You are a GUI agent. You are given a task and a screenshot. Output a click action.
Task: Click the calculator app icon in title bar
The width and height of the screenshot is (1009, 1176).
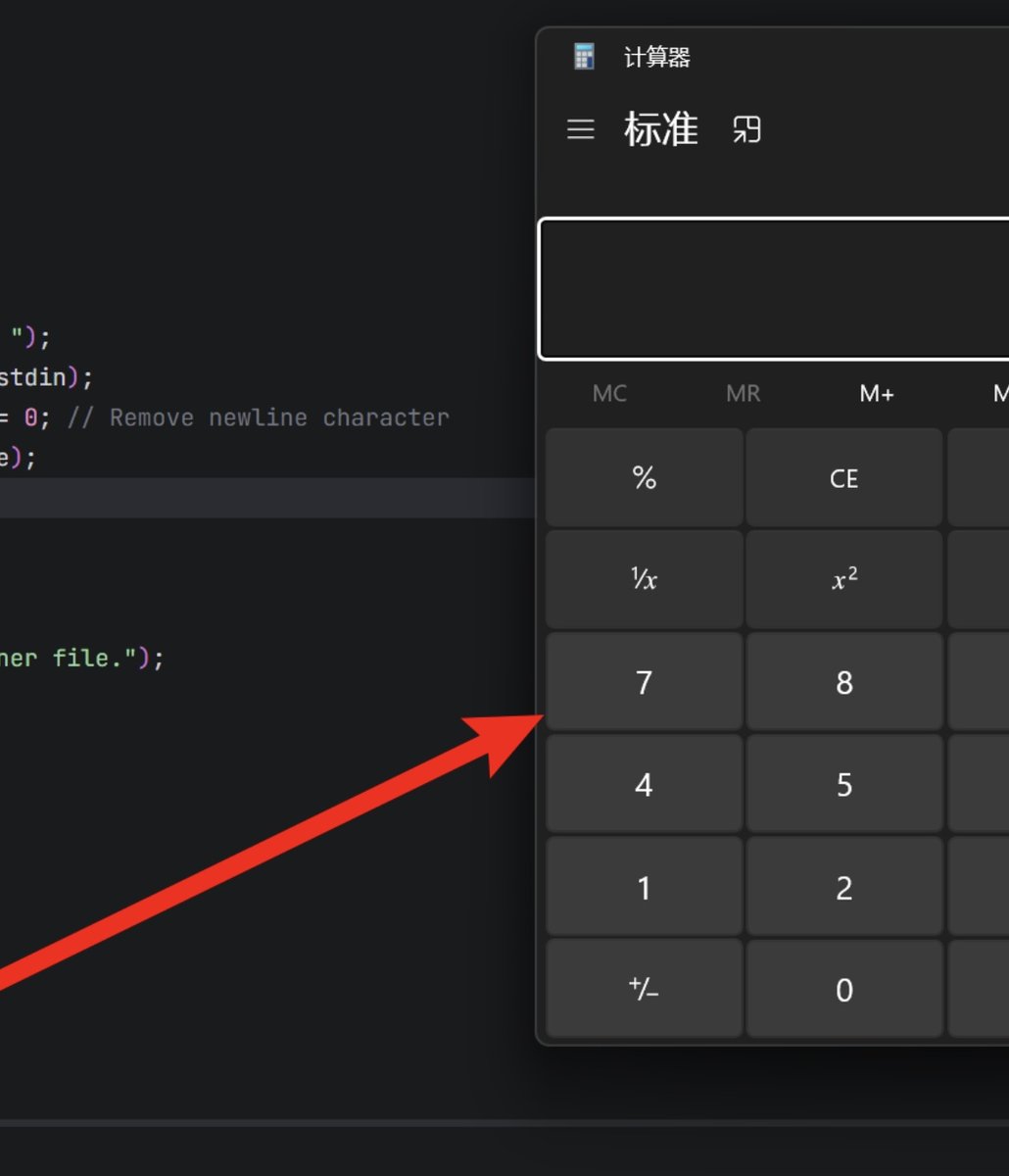click(584, 57)
